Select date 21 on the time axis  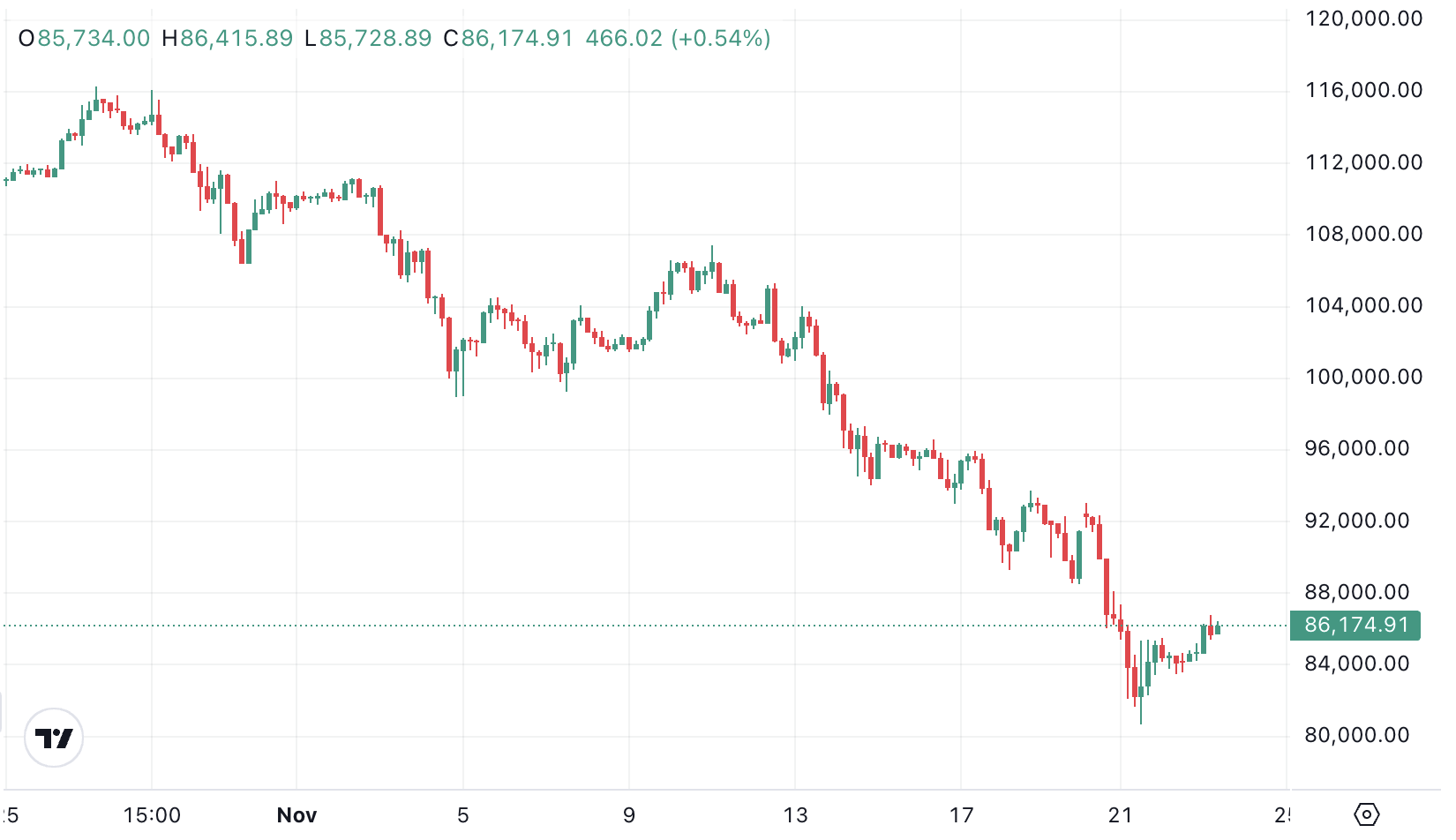pyautogui.click(x=1121, y=815)
